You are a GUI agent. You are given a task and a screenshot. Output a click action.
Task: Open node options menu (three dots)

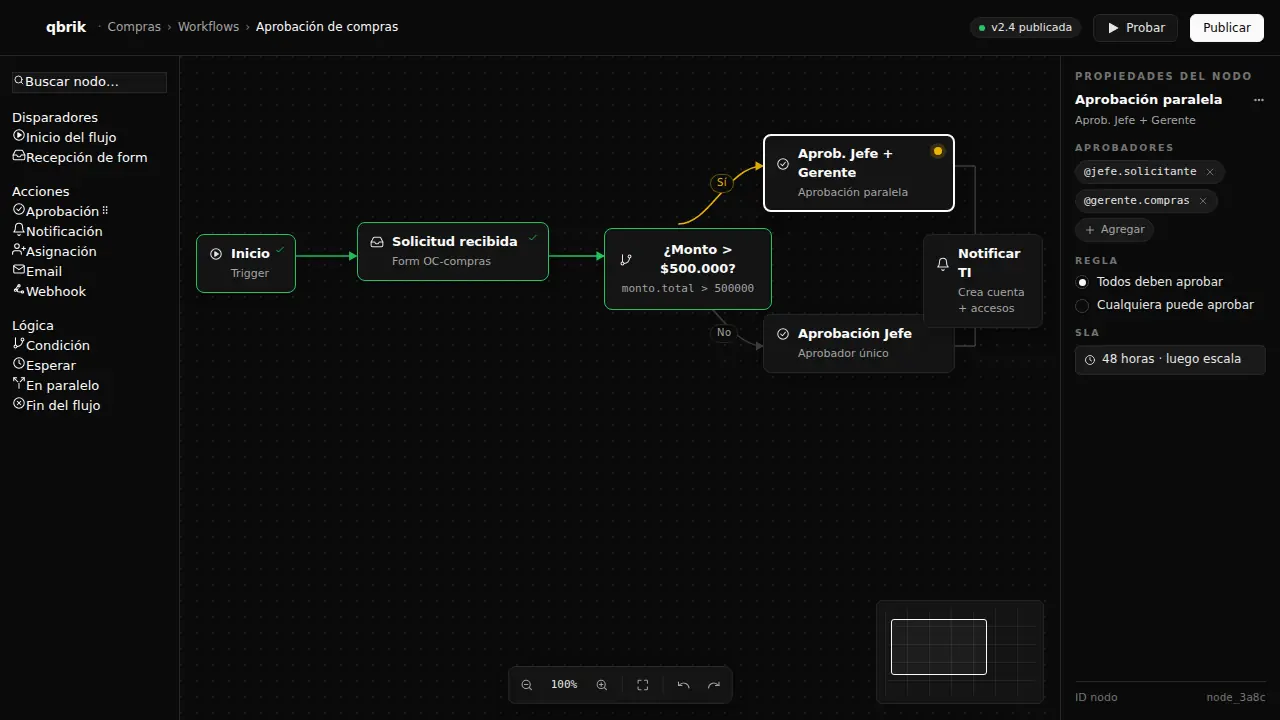1258,100
